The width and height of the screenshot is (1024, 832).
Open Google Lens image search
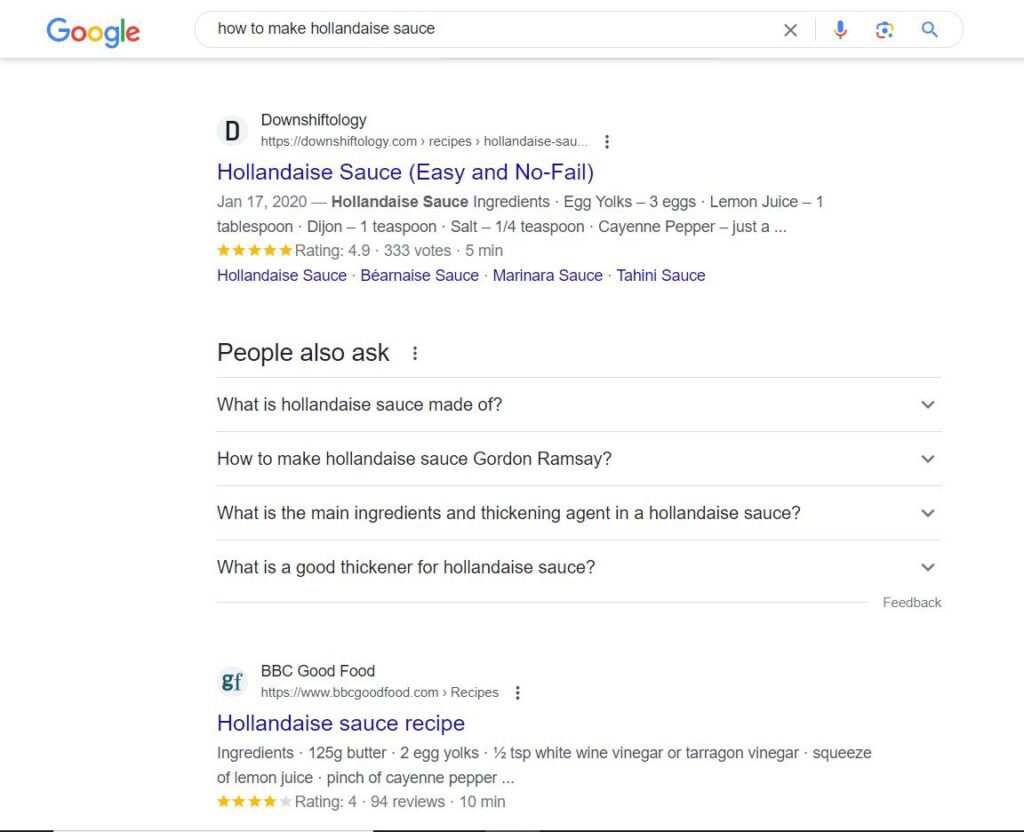tap(885, 30)
